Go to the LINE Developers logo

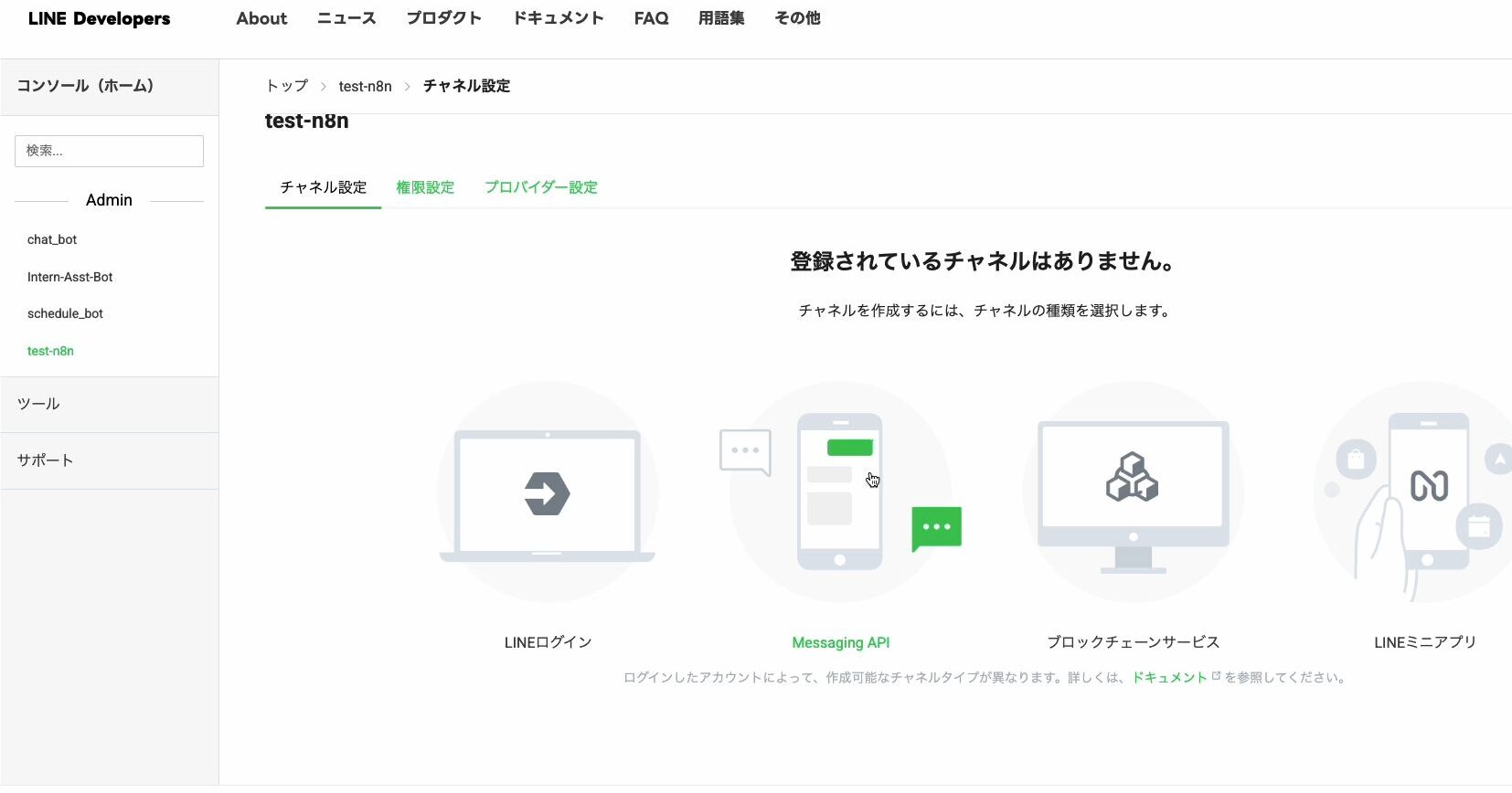(x=99, y=18)
